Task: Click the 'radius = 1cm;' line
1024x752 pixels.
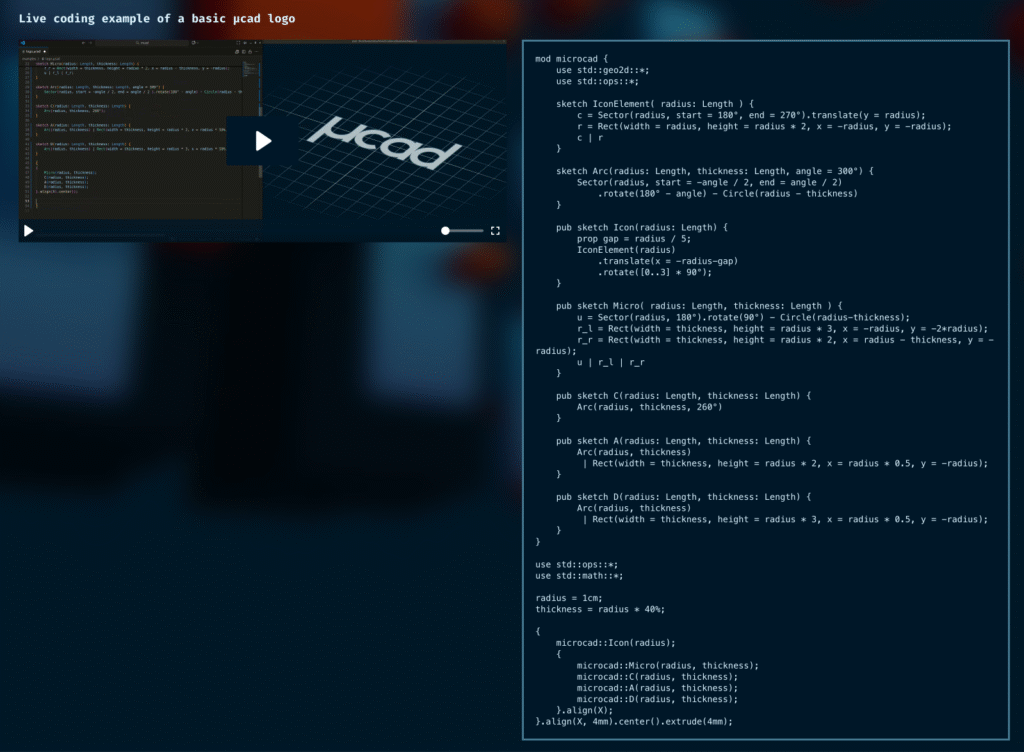Action: [569, 597]
